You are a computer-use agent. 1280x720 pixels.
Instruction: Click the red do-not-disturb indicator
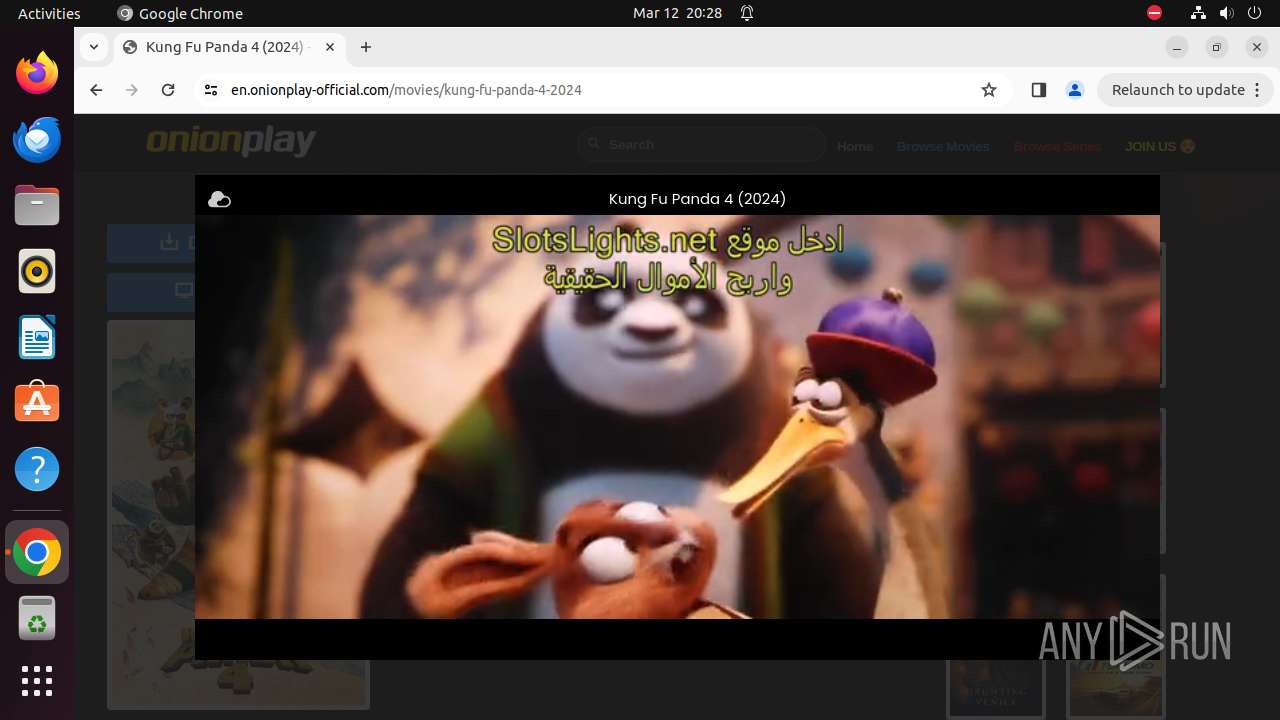[x=1154, y=13]
